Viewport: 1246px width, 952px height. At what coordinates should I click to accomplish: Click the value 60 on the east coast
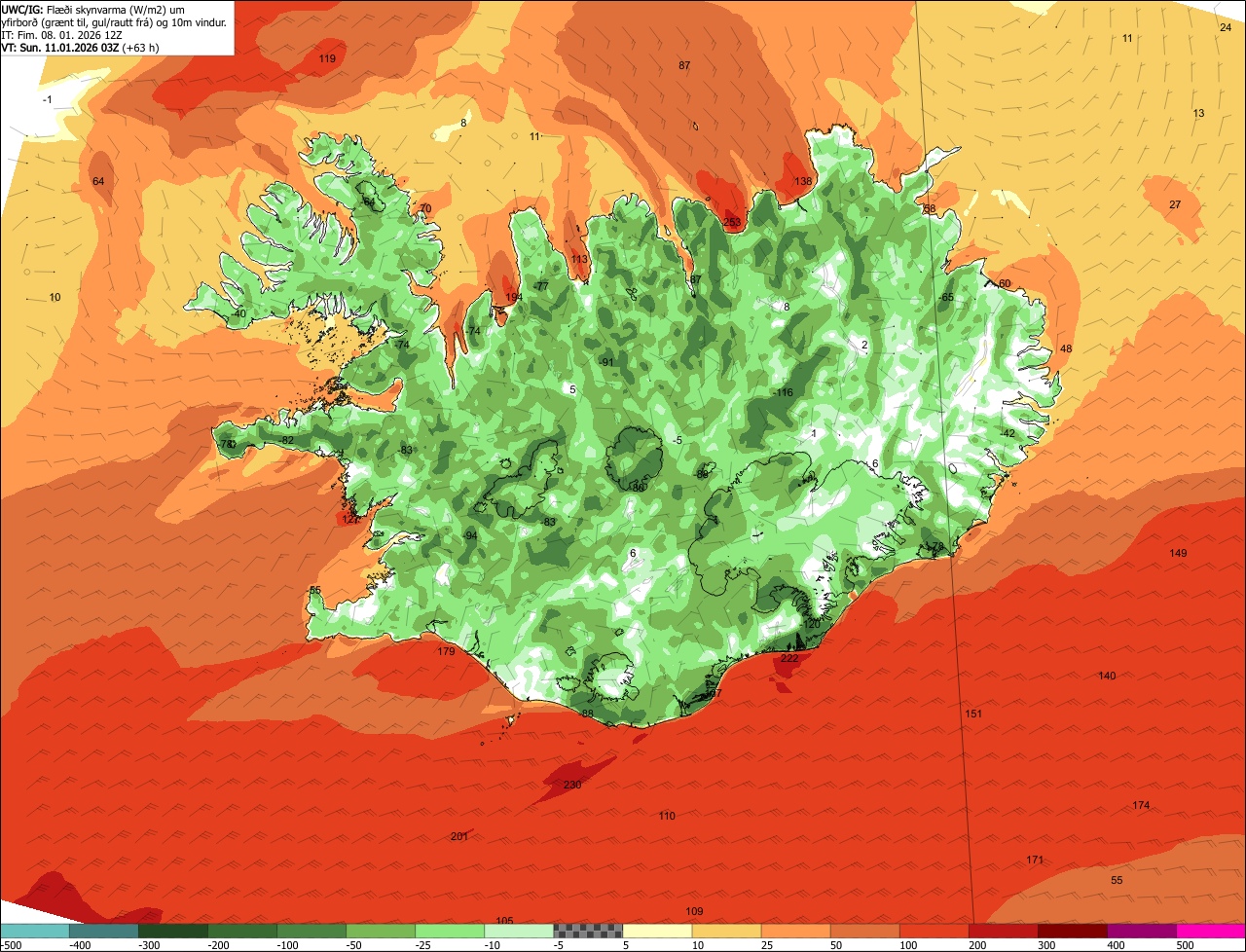click(x=1005, y=283)
